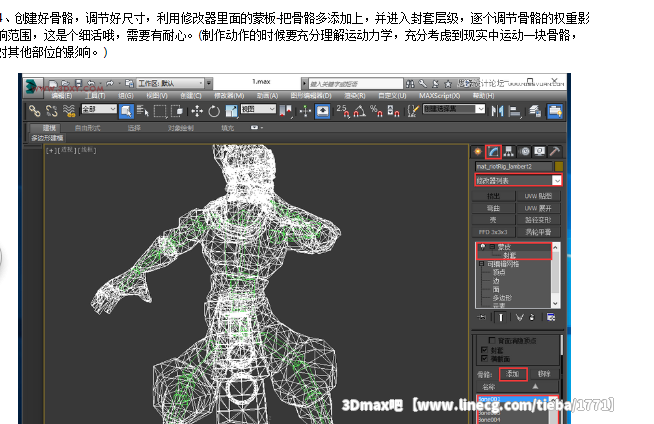Viewport: 654px width, 424px height.
Task: Click the object color swatch beside name field
Action: click(559, 166)
